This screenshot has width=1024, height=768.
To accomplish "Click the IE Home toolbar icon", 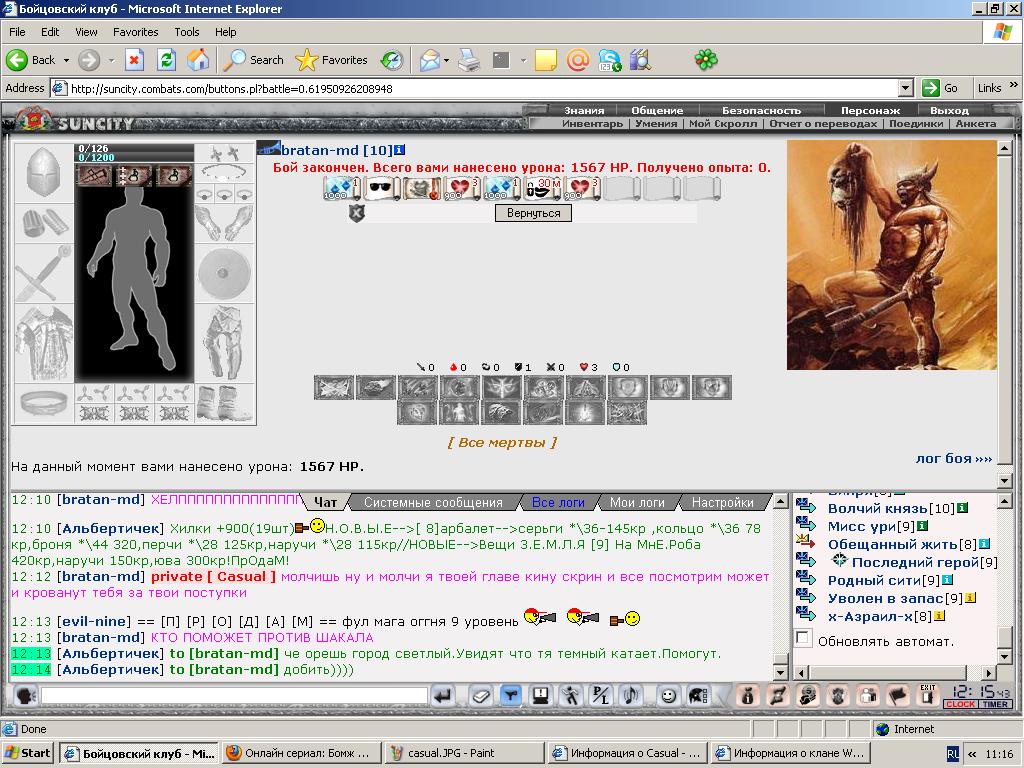I will (198, 60).
